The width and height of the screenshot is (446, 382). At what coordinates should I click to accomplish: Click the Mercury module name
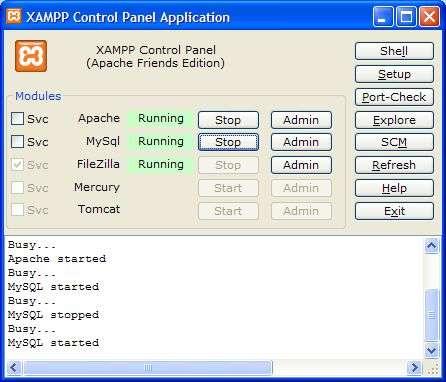pos(97,187)
